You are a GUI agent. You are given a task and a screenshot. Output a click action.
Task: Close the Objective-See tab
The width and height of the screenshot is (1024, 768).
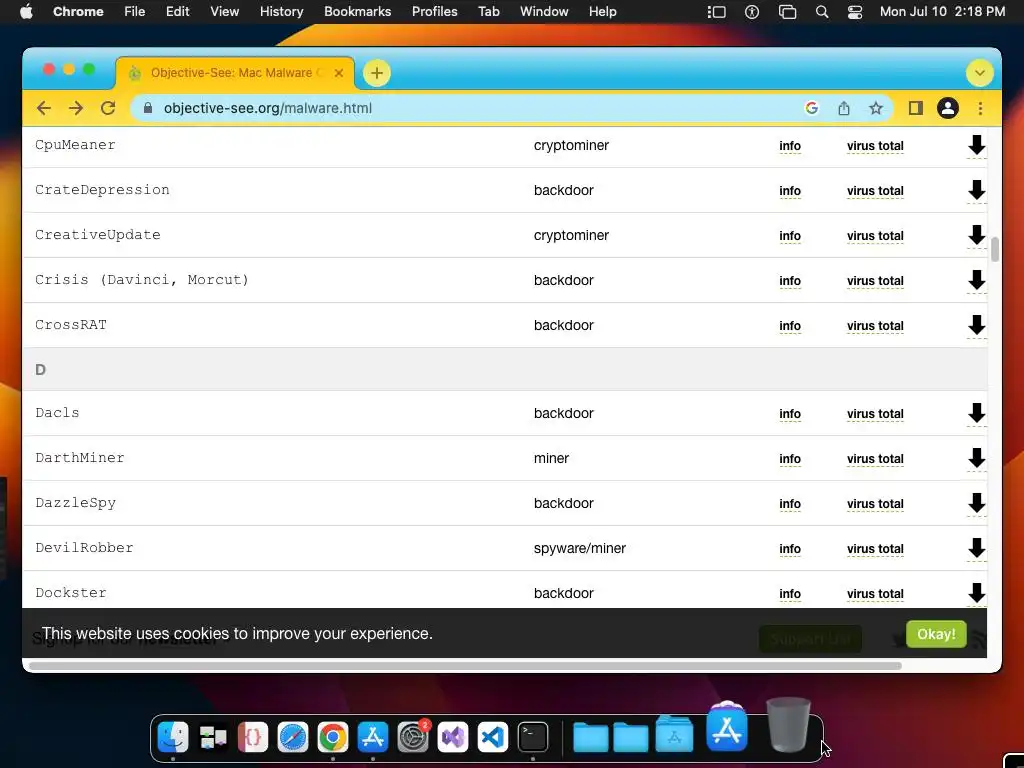tap(339, 73)
